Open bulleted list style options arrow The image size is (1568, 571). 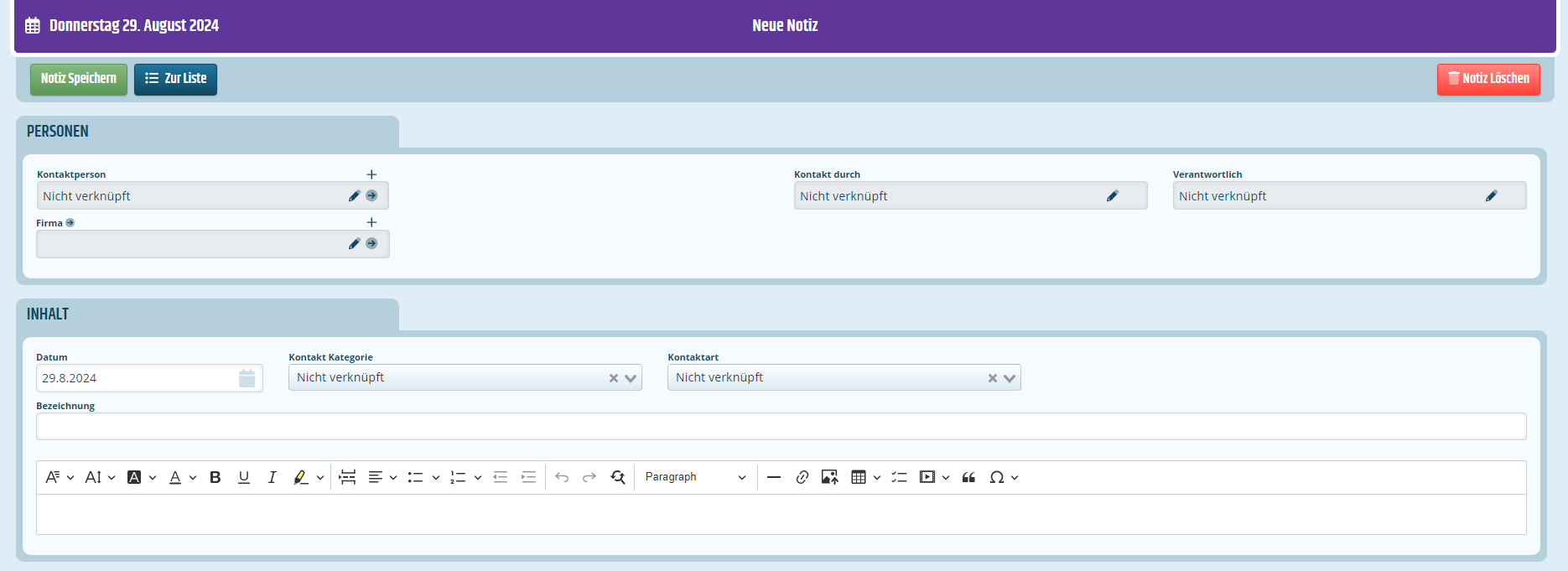coord(435,478)
